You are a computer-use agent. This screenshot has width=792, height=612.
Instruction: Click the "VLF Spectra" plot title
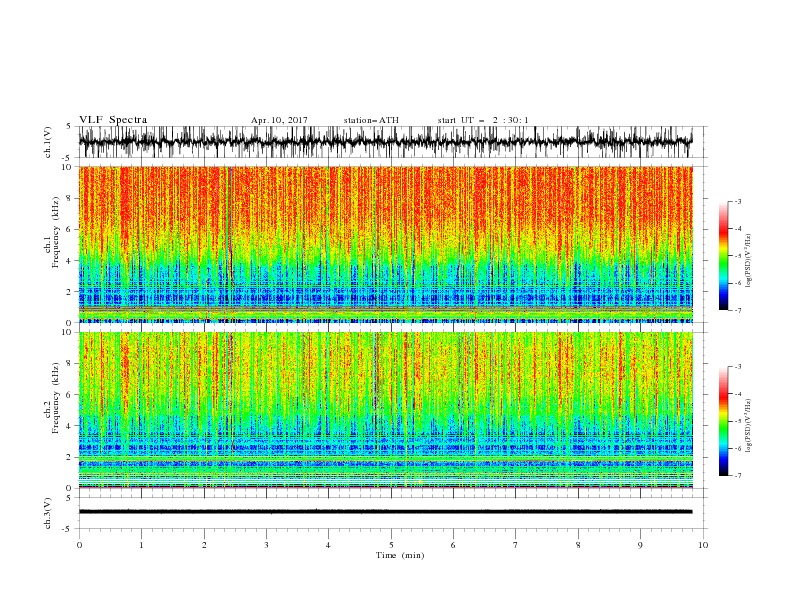coord(113,120)
